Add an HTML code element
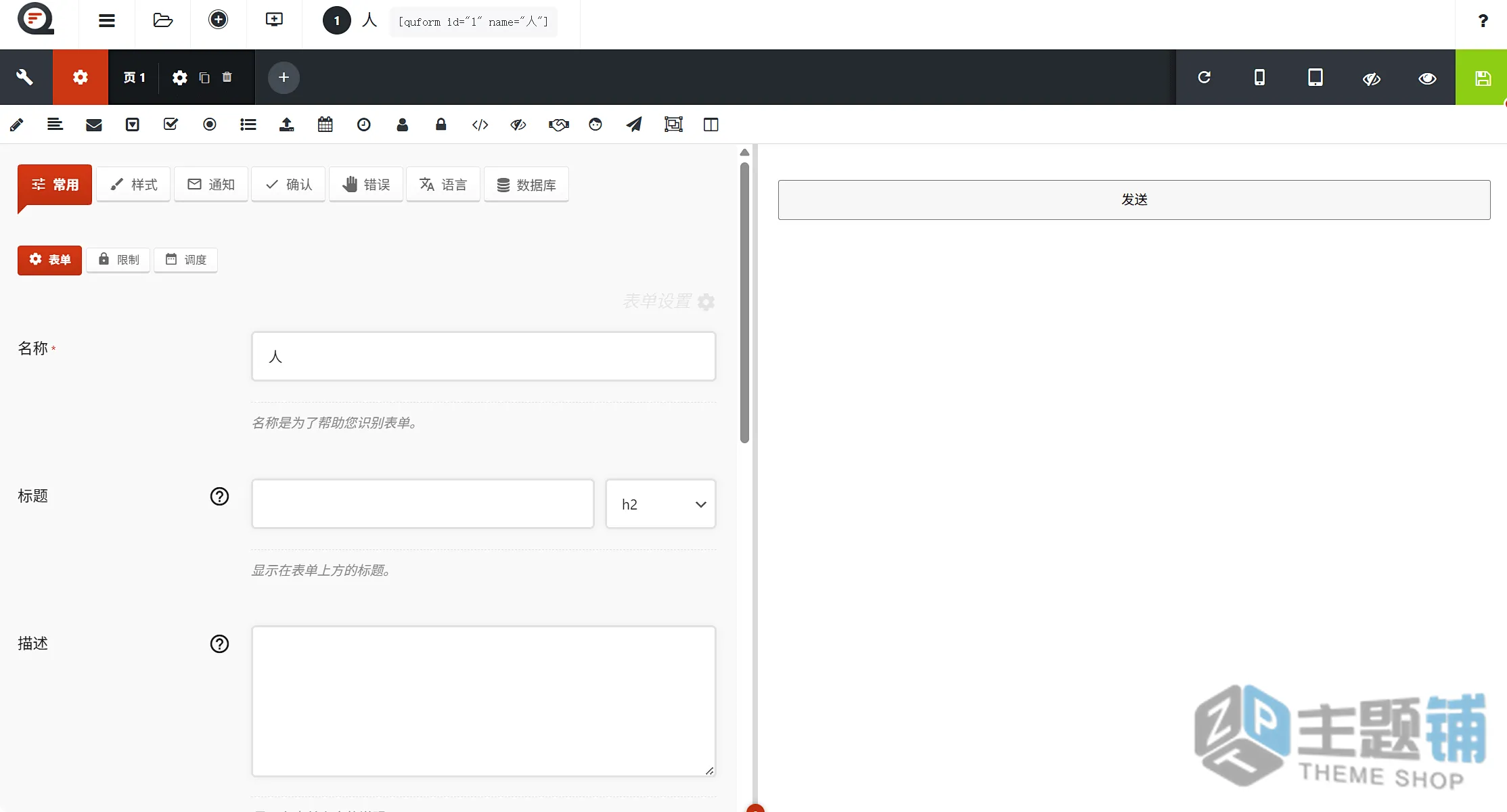This screenshot has height=812, width=1507. click(x=480, y=125)
